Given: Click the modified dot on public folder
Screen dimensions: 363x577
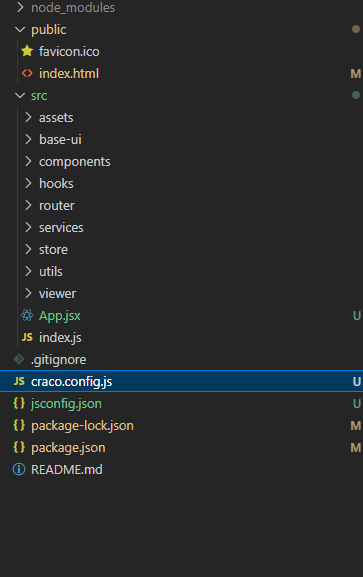Looking at the screenshot, I should tap(356, 29).
